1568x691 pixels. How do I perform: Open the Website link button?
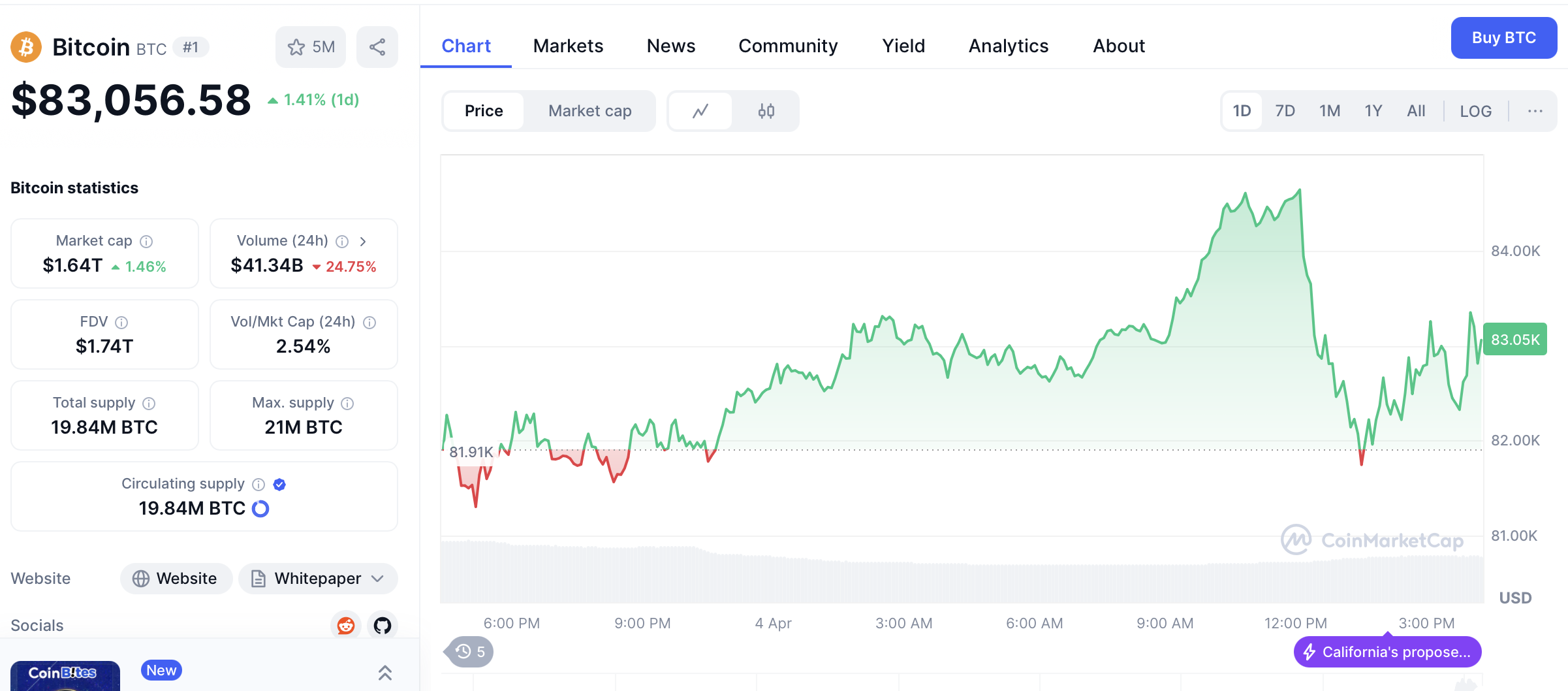click(x=176, y=579)
